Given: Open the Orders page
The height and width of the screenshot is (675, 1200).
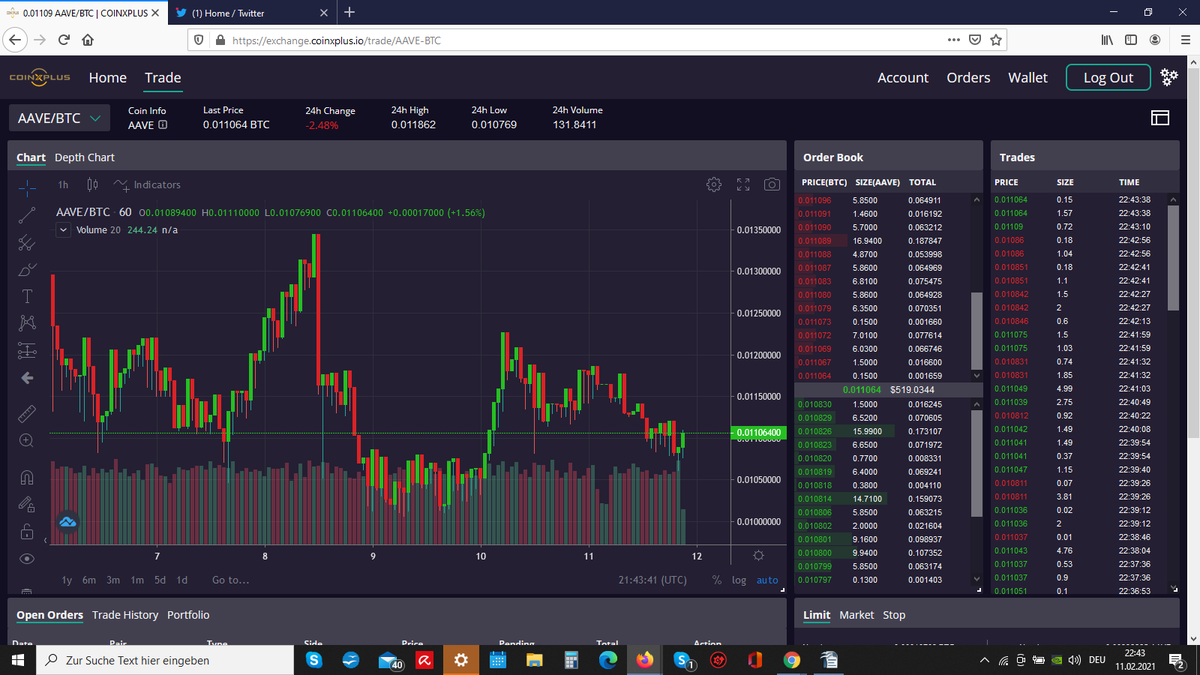Looking at the screenshot, I should 968,77.
